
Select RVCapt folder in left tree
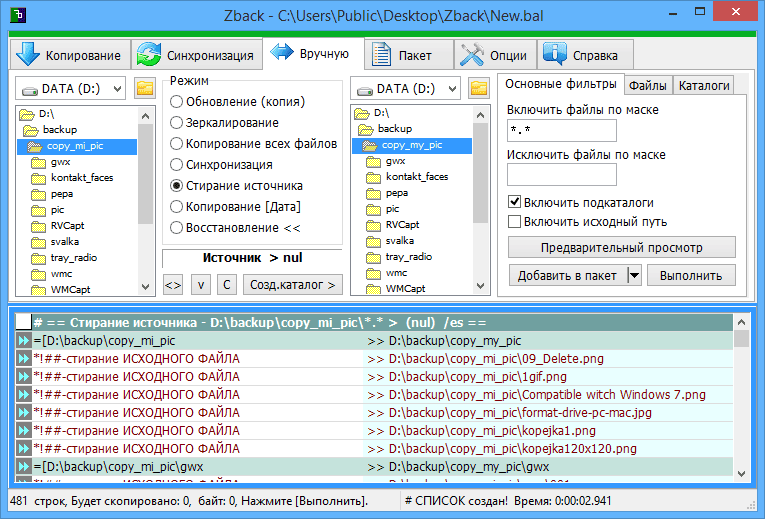pyautogui.click(x=67, y=225)
